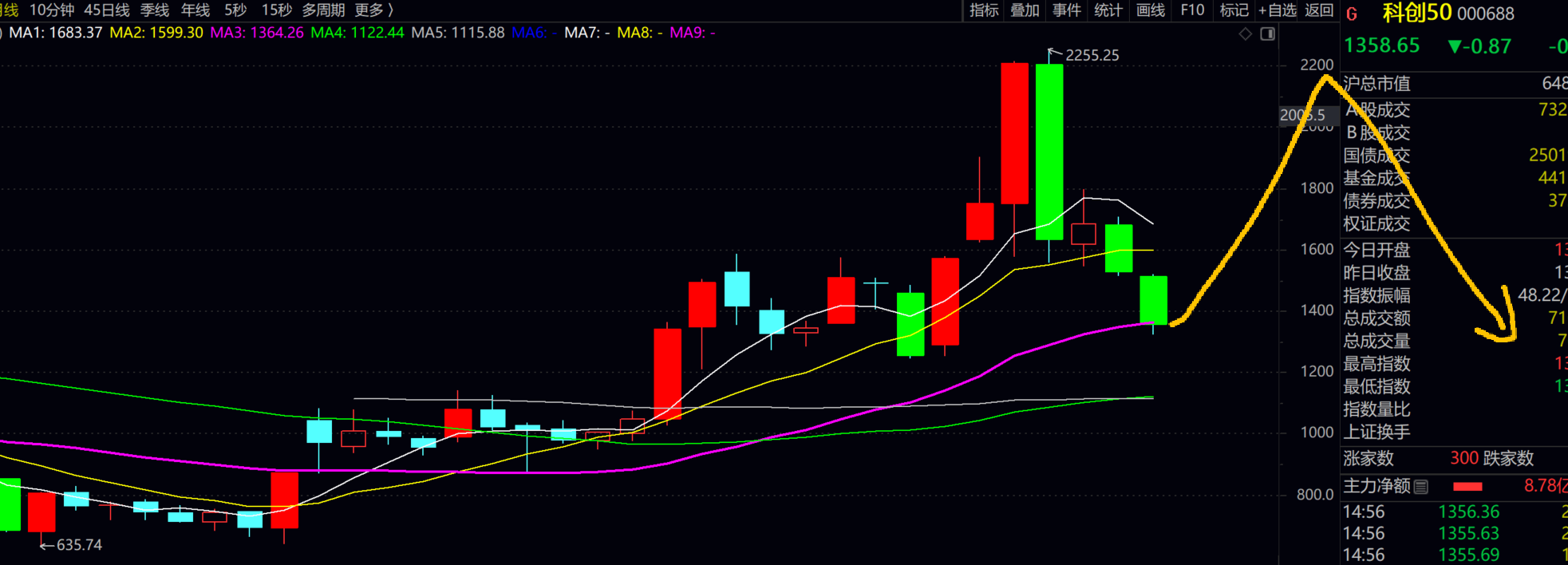Click the 叠加 overlay button
Viewport: 1568px width, 565px height.
click(x=1025, y=10)
